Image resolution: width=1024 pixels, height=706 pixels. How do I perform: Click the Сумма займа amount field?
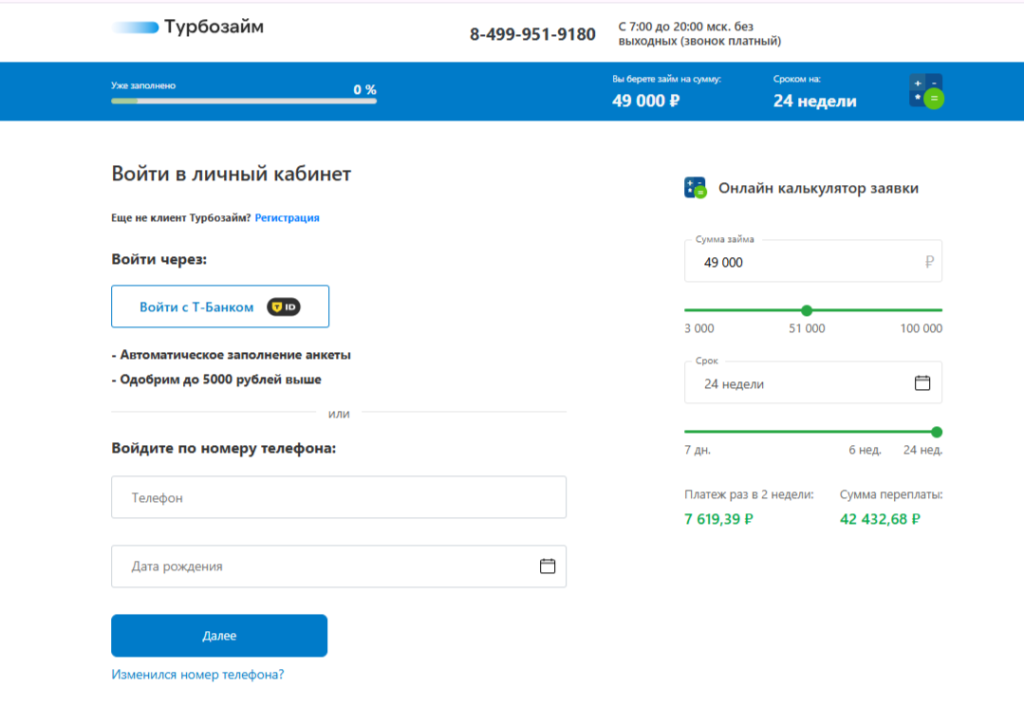pyautogui.click(x=800, y=262)
